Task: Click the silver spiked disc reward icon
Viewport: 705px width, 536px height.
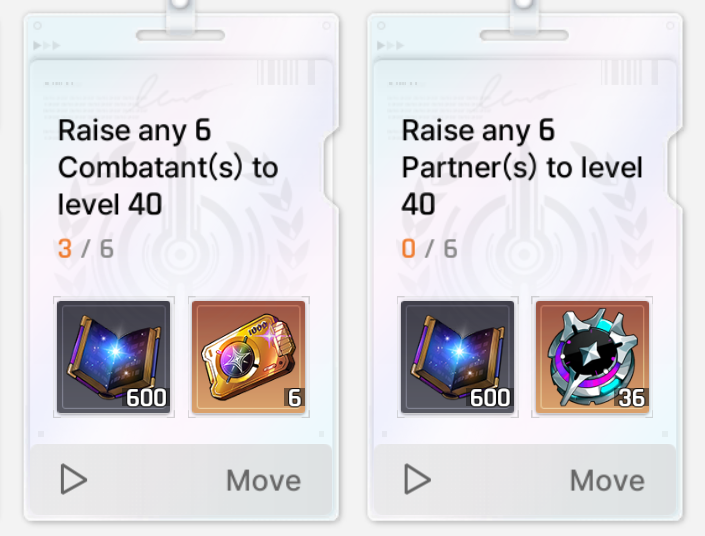Action: (592, 357)
